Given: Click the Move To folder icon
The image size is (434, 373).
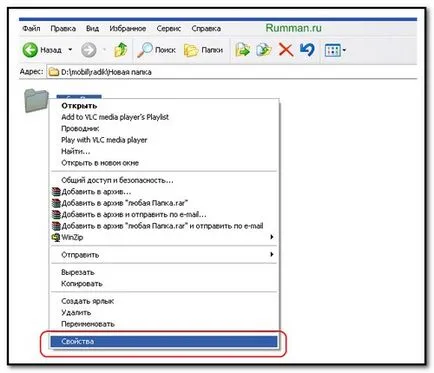Looking at the screenshot, I should coord(243,50).
